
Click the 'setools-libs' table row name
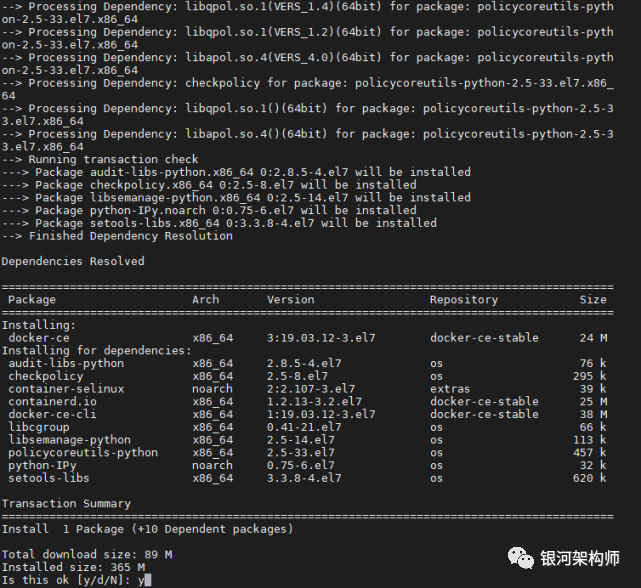[x=49, y=478]
